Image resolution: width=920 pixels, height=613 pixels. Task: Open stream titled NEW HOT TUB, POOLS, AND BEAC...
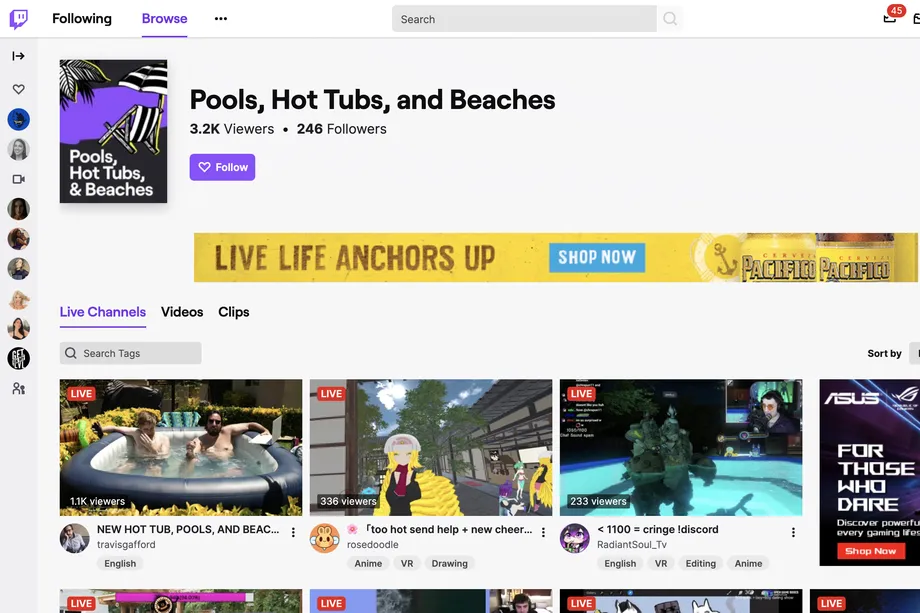(x=188, y=529)
